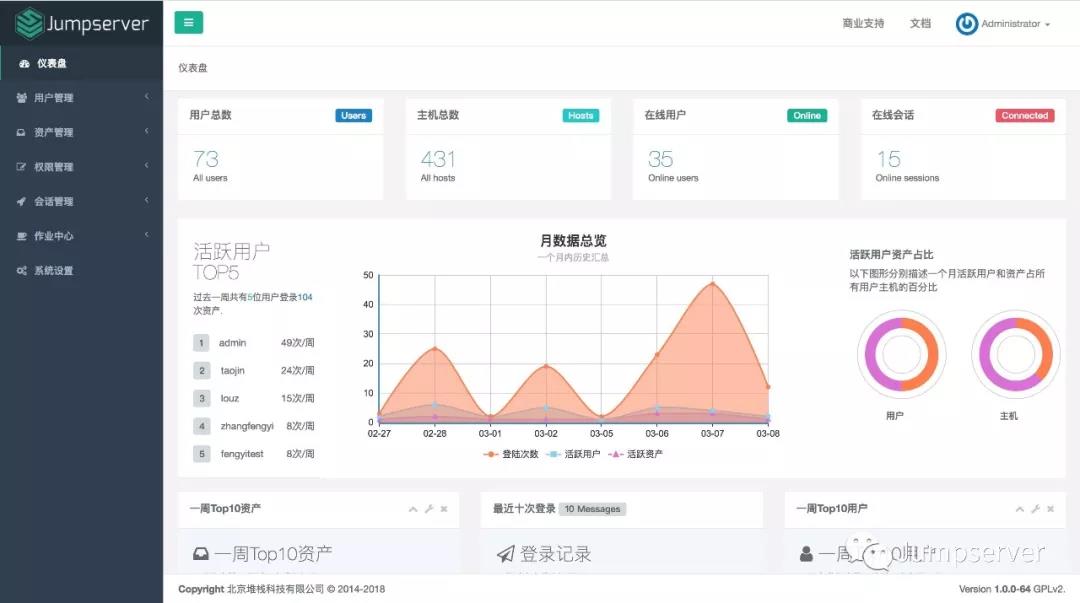Open 系统设置 from the sidebar
1080x603 pixels.
(53, 271)
